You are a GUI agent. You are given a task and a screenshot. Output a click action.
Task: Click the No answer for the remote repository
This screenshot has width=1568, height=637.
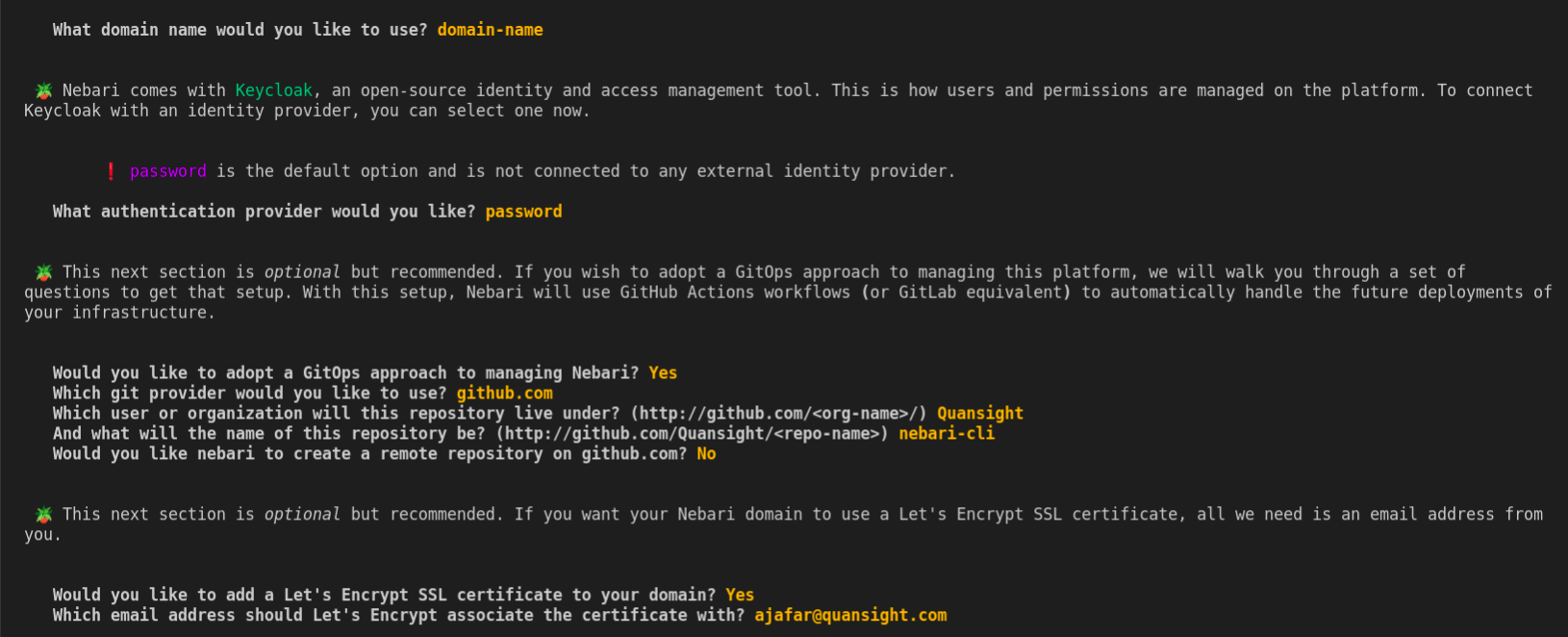click(x=707, y=454)
